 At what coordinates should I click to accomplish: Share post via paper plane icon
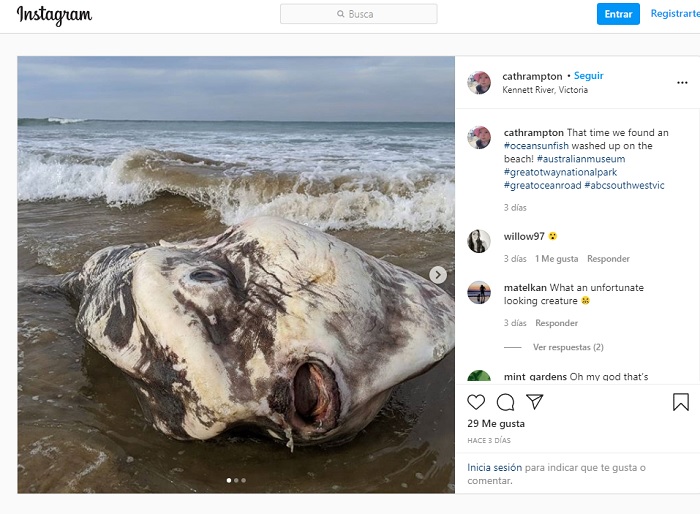pyautogui.click(x=535, y=402)
